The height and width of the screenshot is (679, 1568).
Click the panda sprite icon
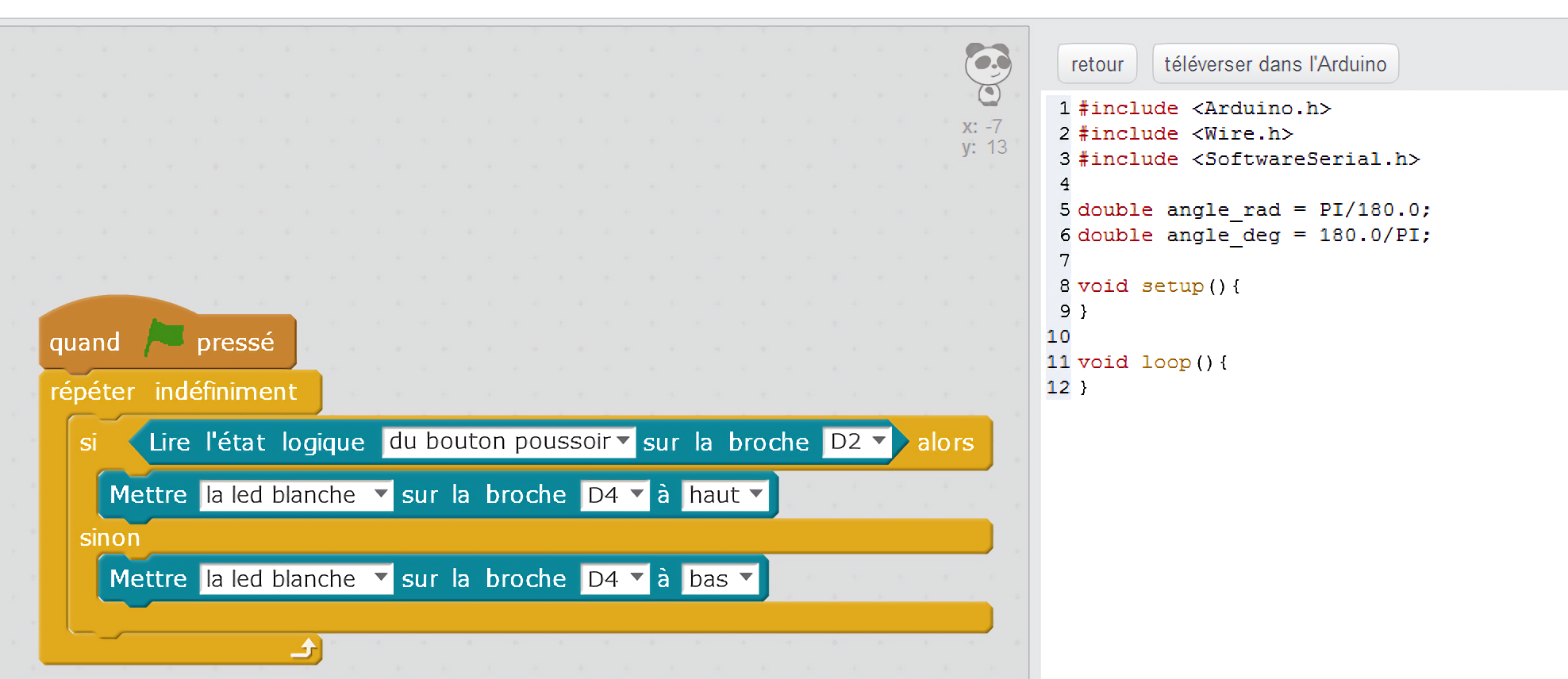(x=987, y=73)
